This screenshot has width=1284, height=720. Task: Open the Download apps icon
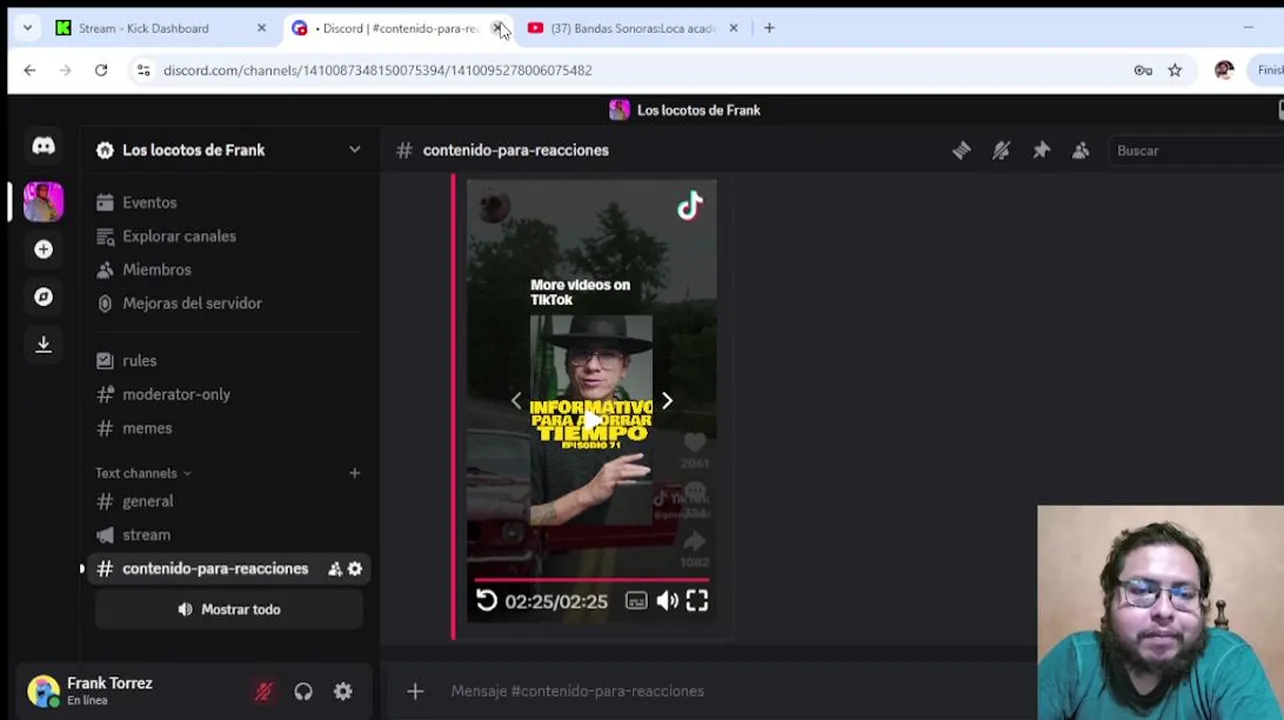coord(43,344)
